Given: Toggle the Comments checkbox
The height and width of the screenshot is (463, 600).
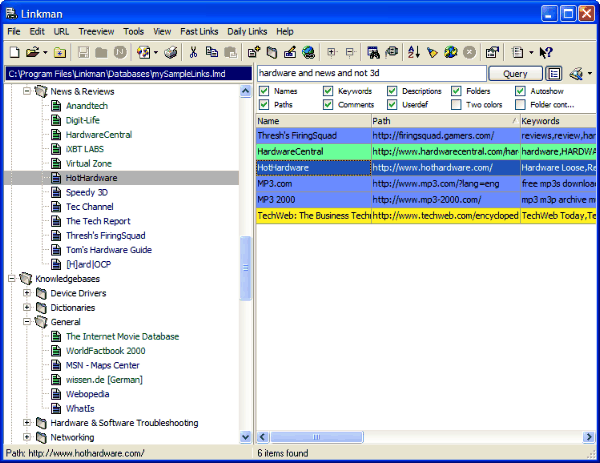Looking at the screenshot, I should coord(328,104).
